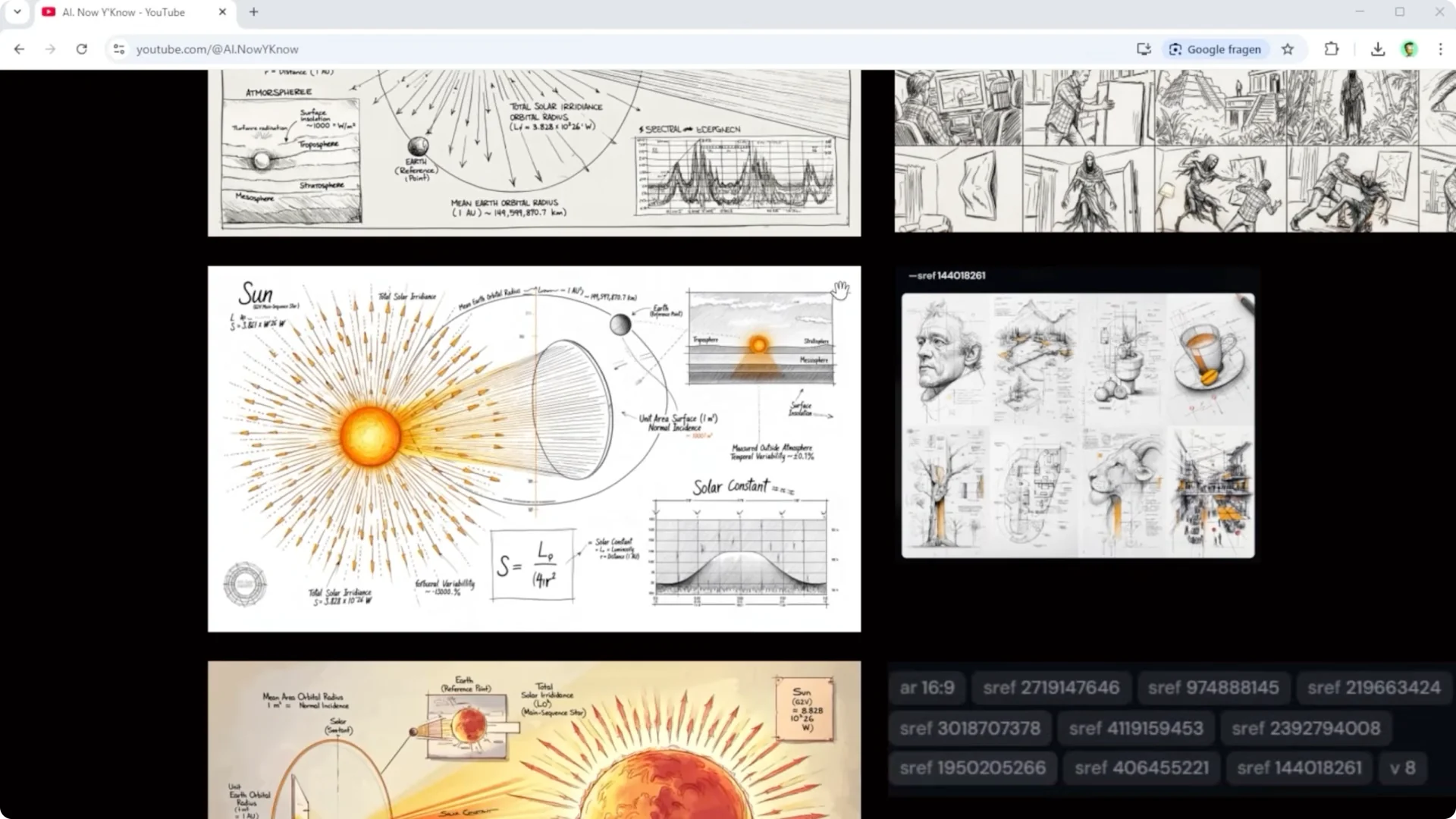This screenshot has height=819, width=1456.
Task: Expand the browser profile account menu
Action: tap(1409, 49)
